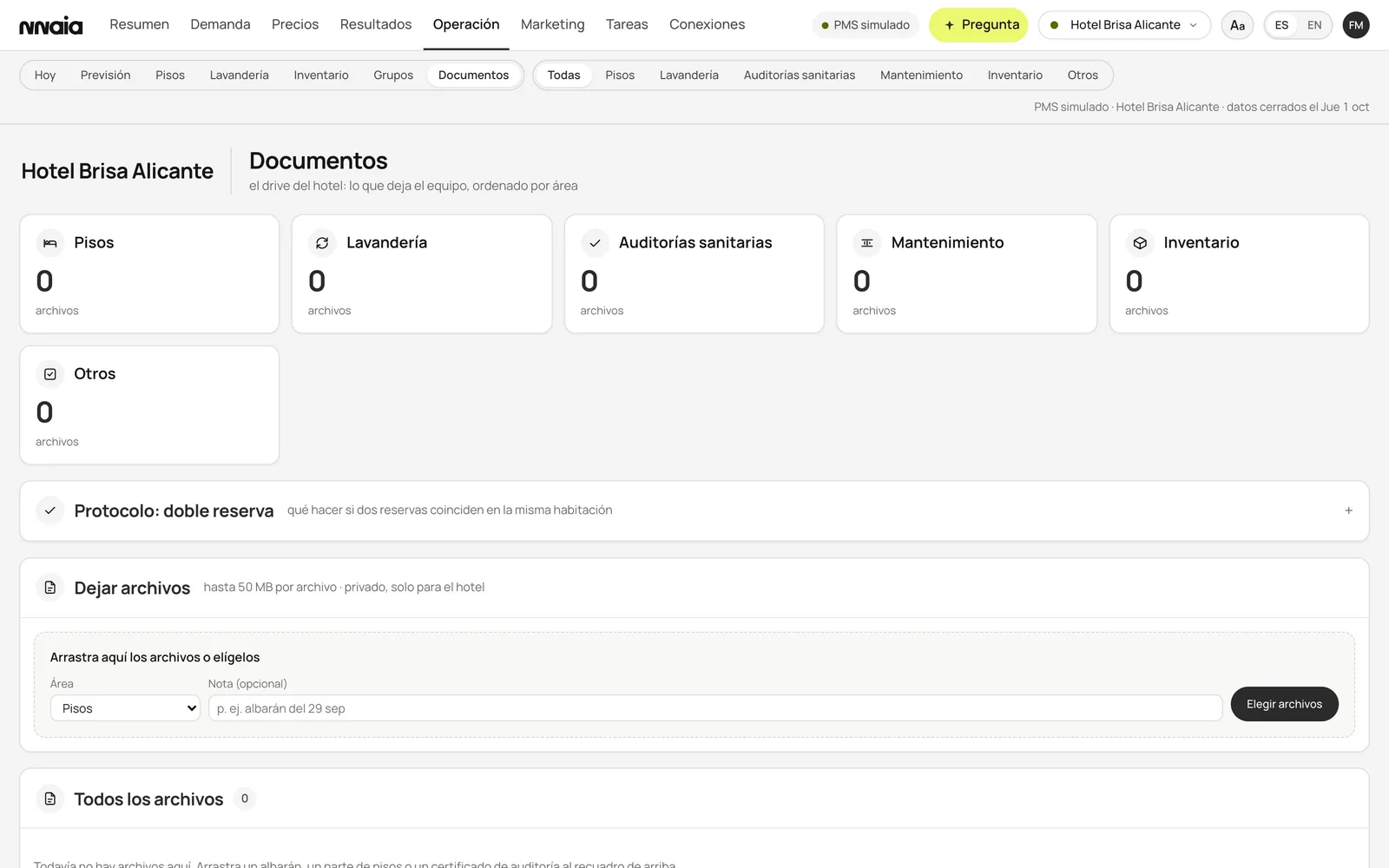Viewport: 1389px width, 868px height.
Task: Switch to the Precios tab
Action: coord(295,24)
